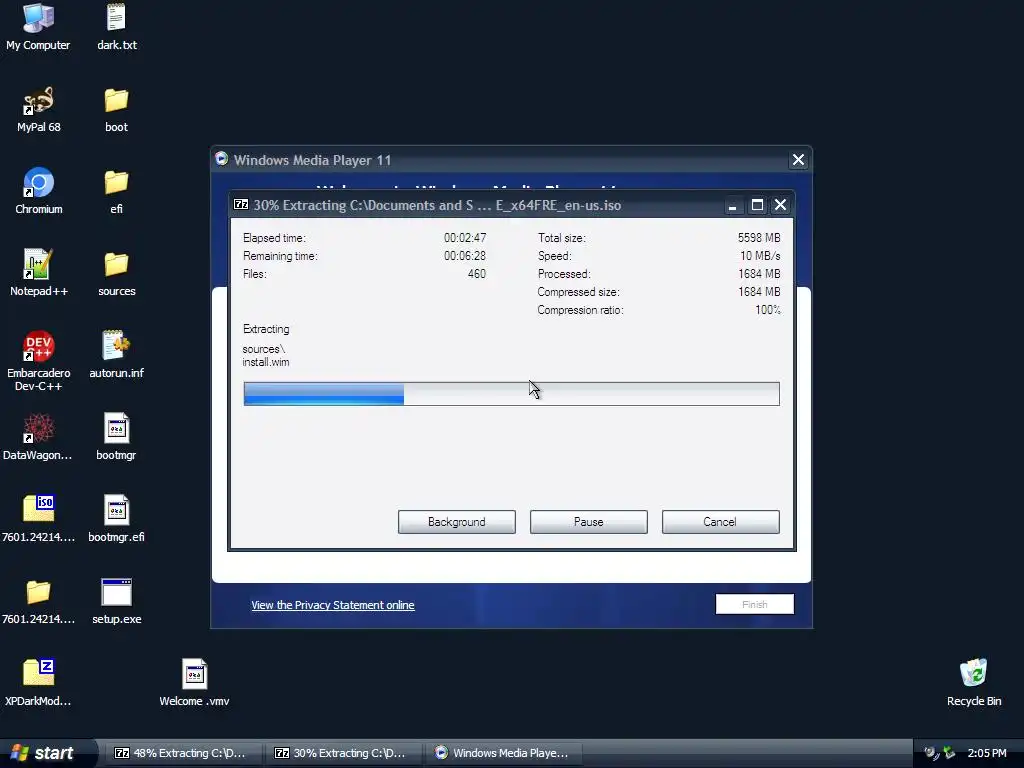Click the Compression ratio value 100%
The height and width of the screenshot is (768, 1024).
click(x=768, y=310)
